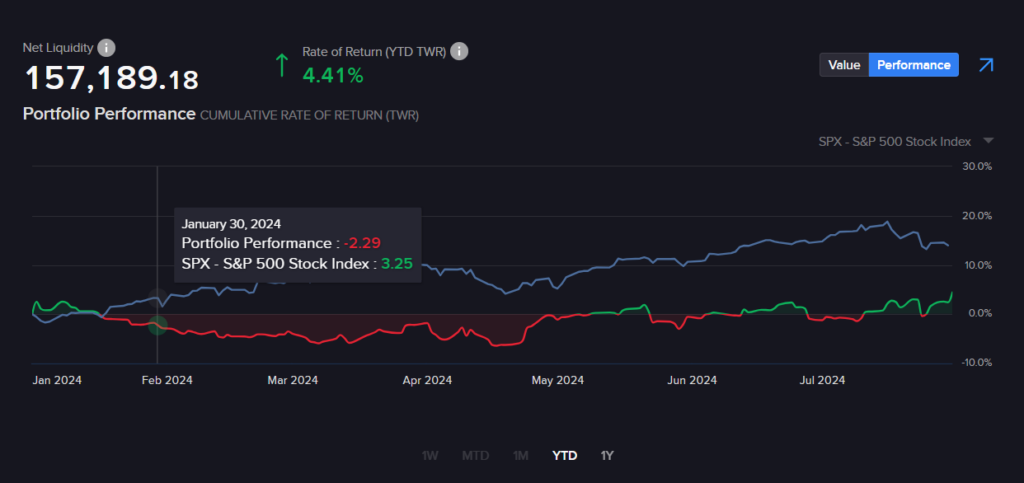Select the Performance view toggle
Viewport: 1024px width, 483px height.
[x=913, y=65]
